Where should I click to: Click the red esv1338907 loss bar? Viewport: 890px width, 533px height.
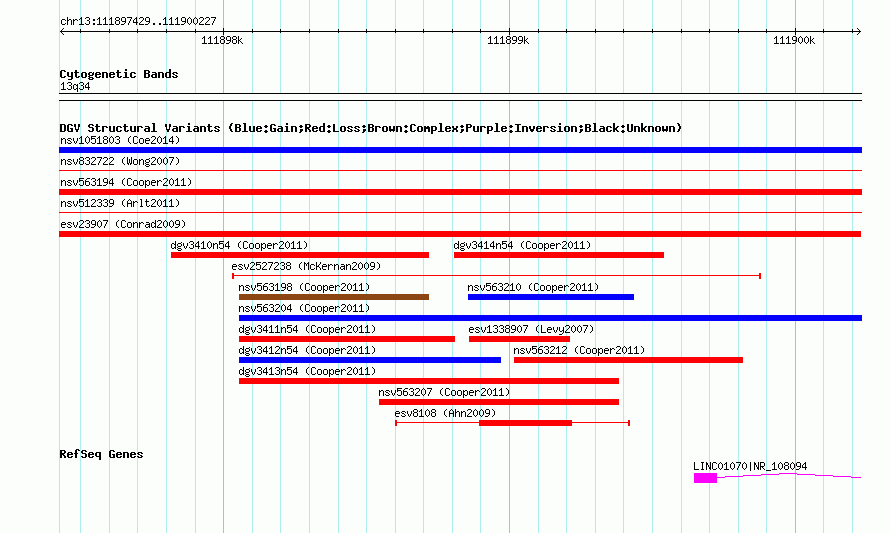click(519, 339)
